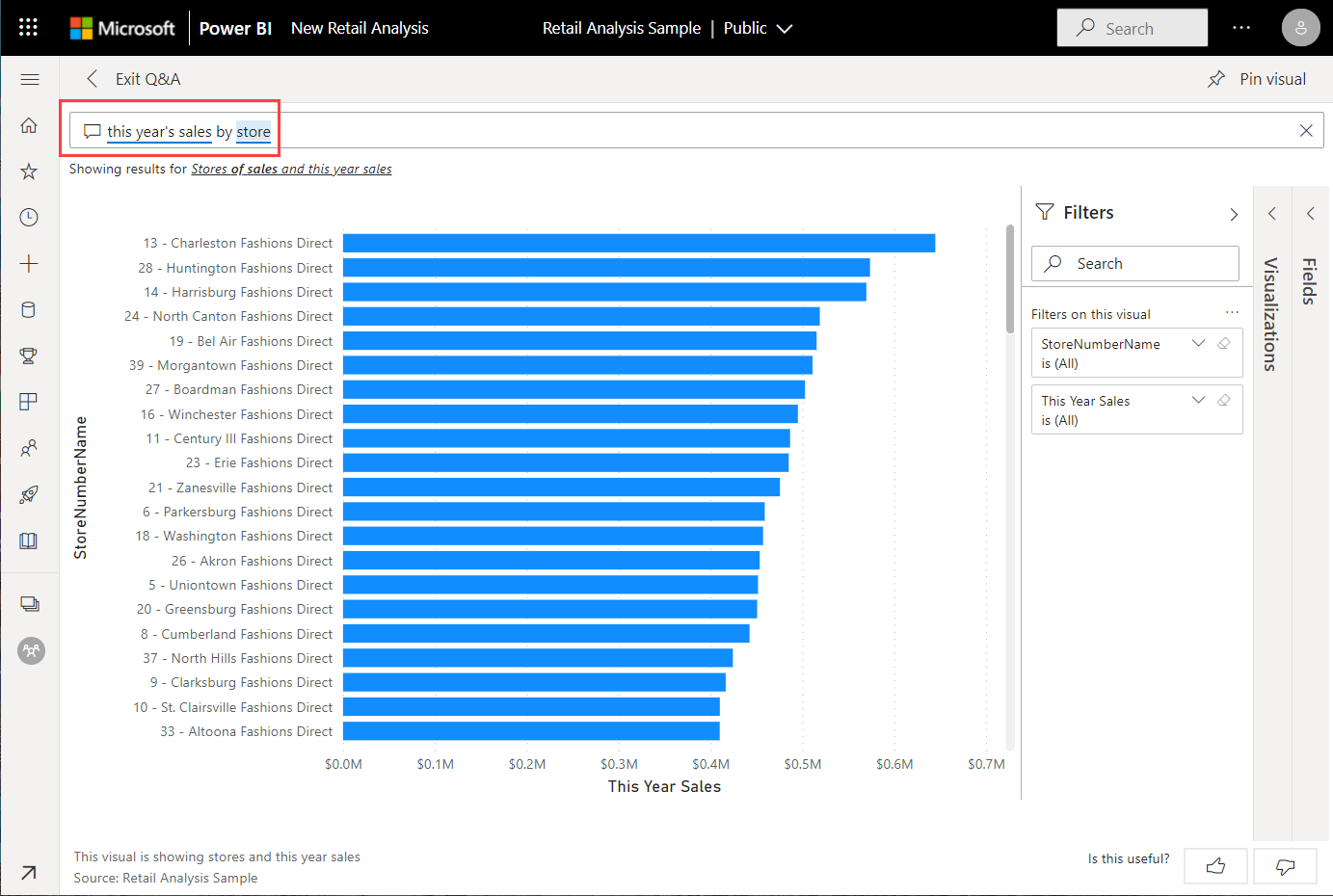Click the suggested results link text
1333x896 pixels.
pos(291,169)
